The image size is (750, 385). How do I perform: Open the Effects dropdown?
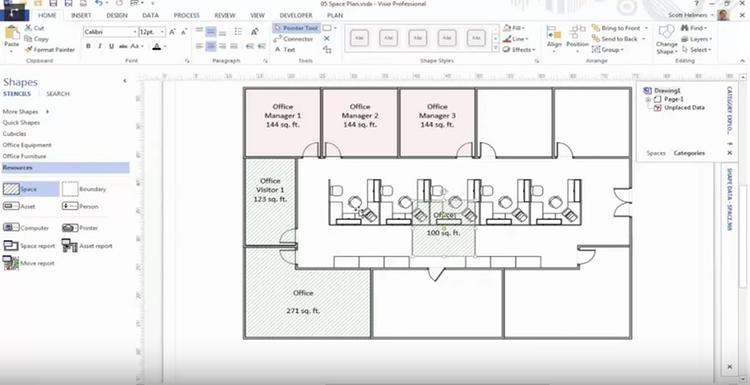(519, 50)
